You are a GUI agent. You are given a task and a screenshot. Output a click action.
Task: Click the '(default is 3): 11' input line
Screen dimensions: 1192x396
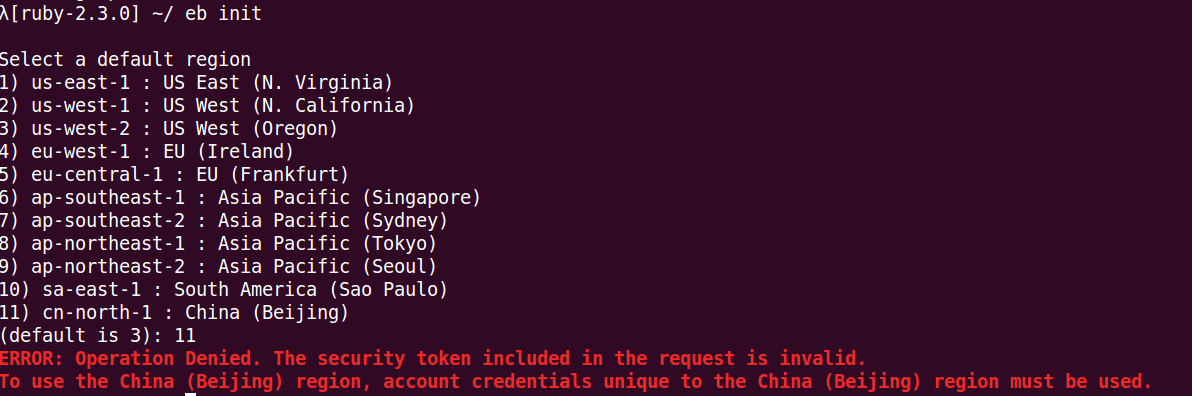pos(98,335)
